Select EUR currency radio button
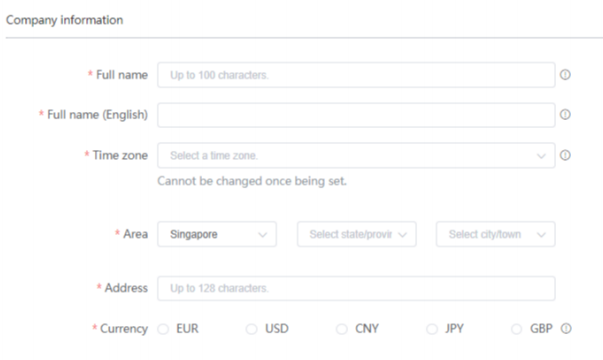 coord(163,329)
